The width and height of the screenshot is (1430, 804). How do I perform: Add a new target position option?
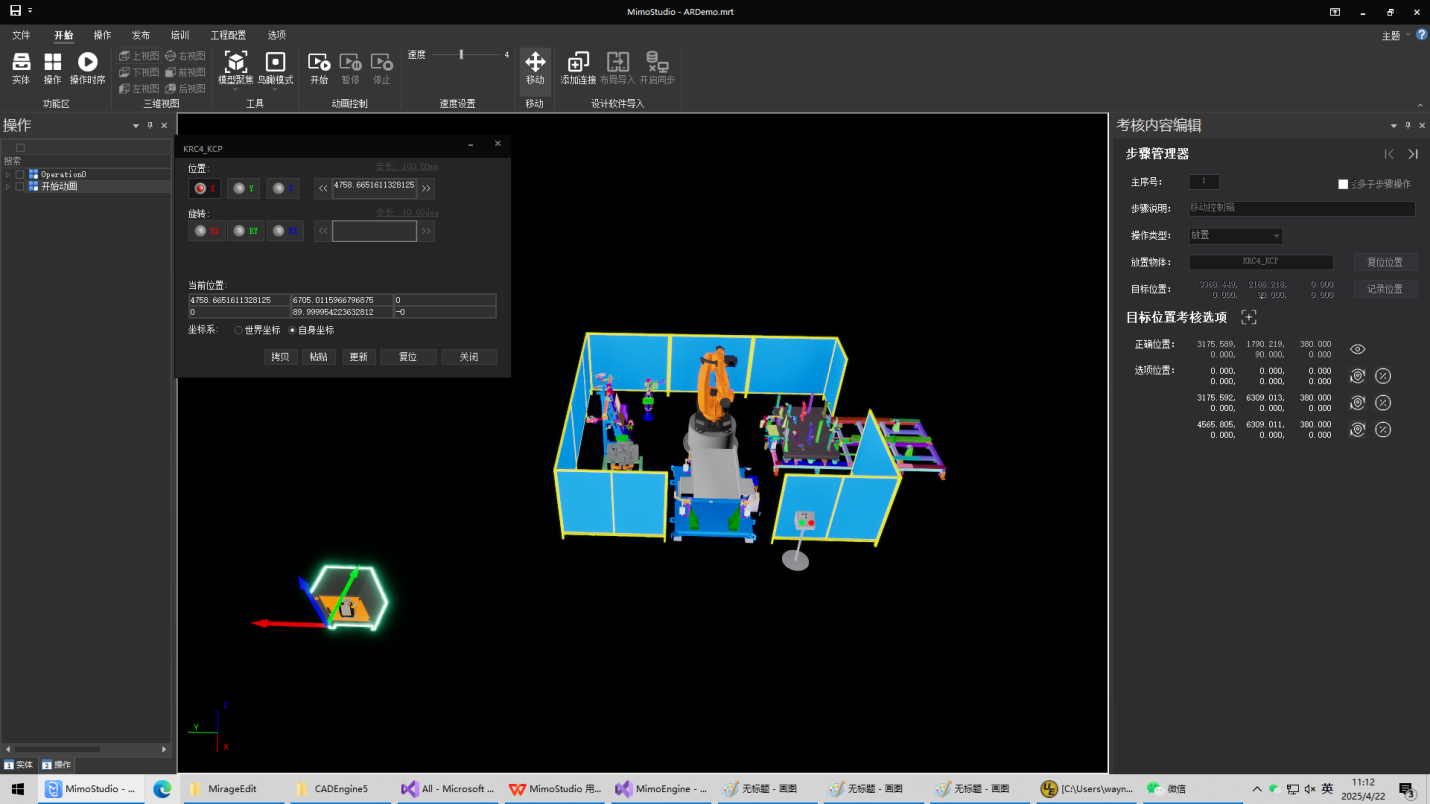1249,317
